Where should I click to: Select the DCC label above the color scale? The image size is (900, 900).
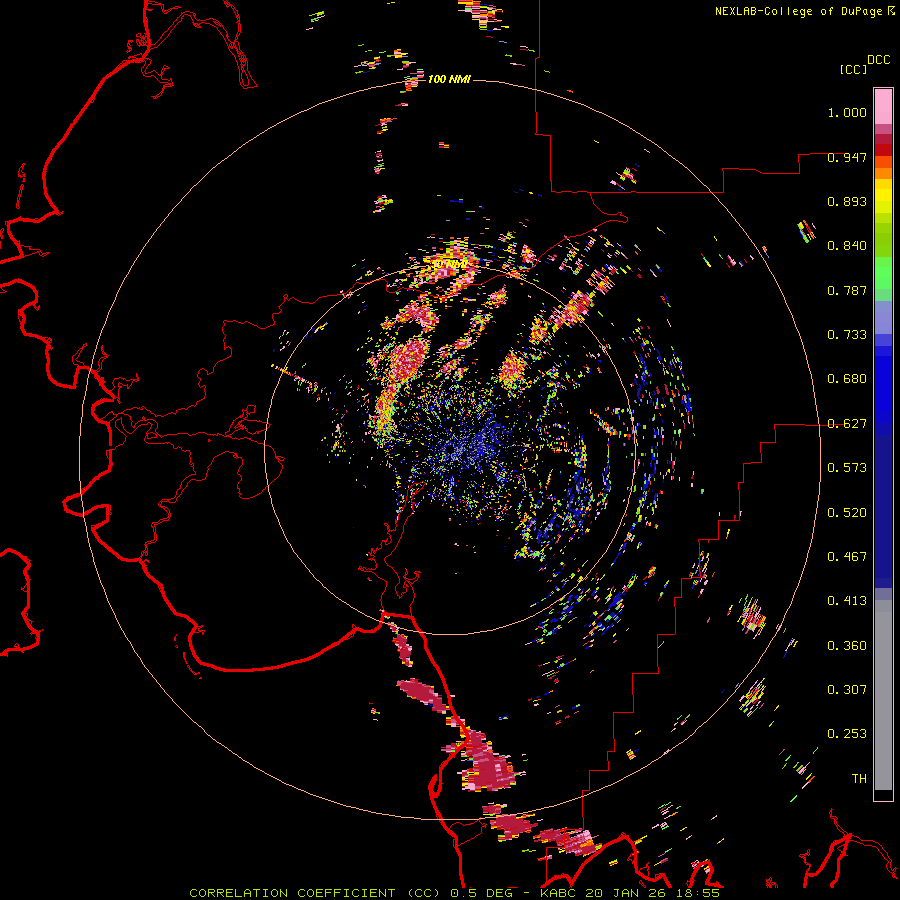pyautogui.click(x=878, y=60)
